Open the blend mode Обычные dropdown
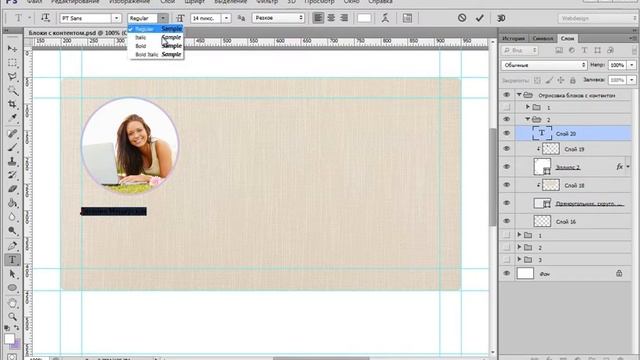Viewport: 640px width, 360px height. 544,65
